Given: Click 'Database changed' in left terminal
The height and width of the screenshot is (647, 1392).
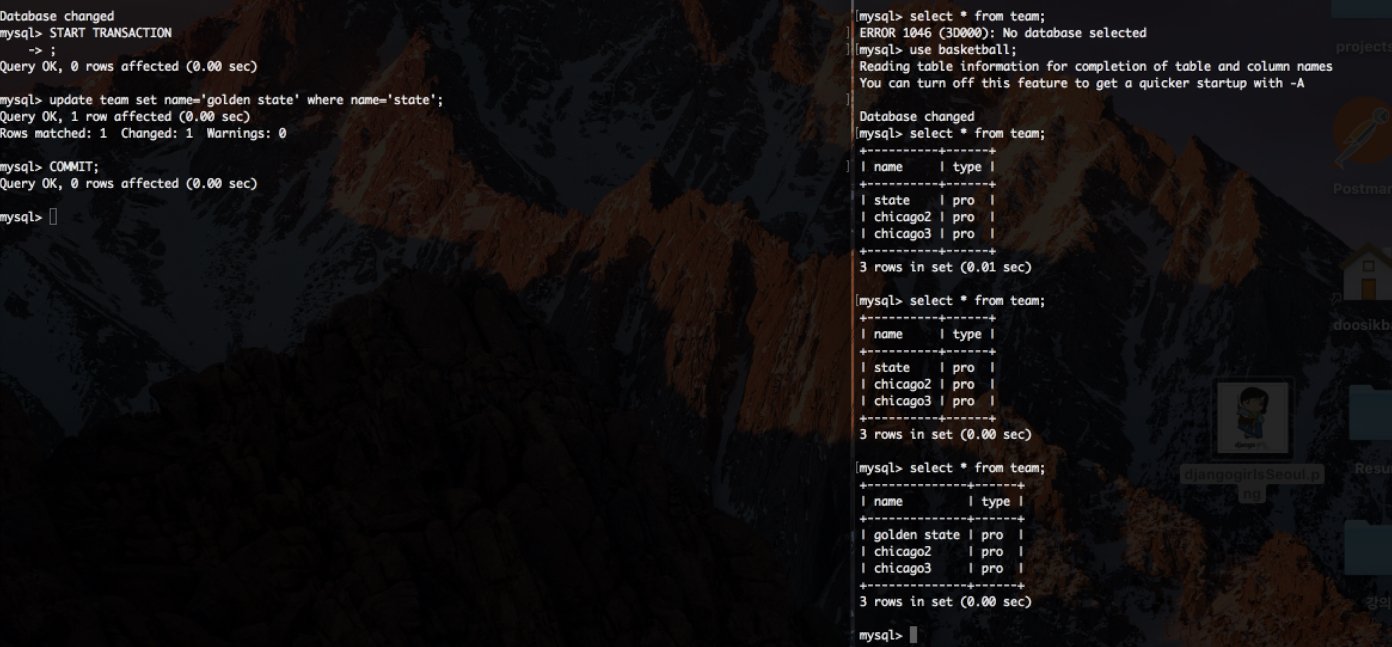Looking at the screenshot, I should point(57,16).
